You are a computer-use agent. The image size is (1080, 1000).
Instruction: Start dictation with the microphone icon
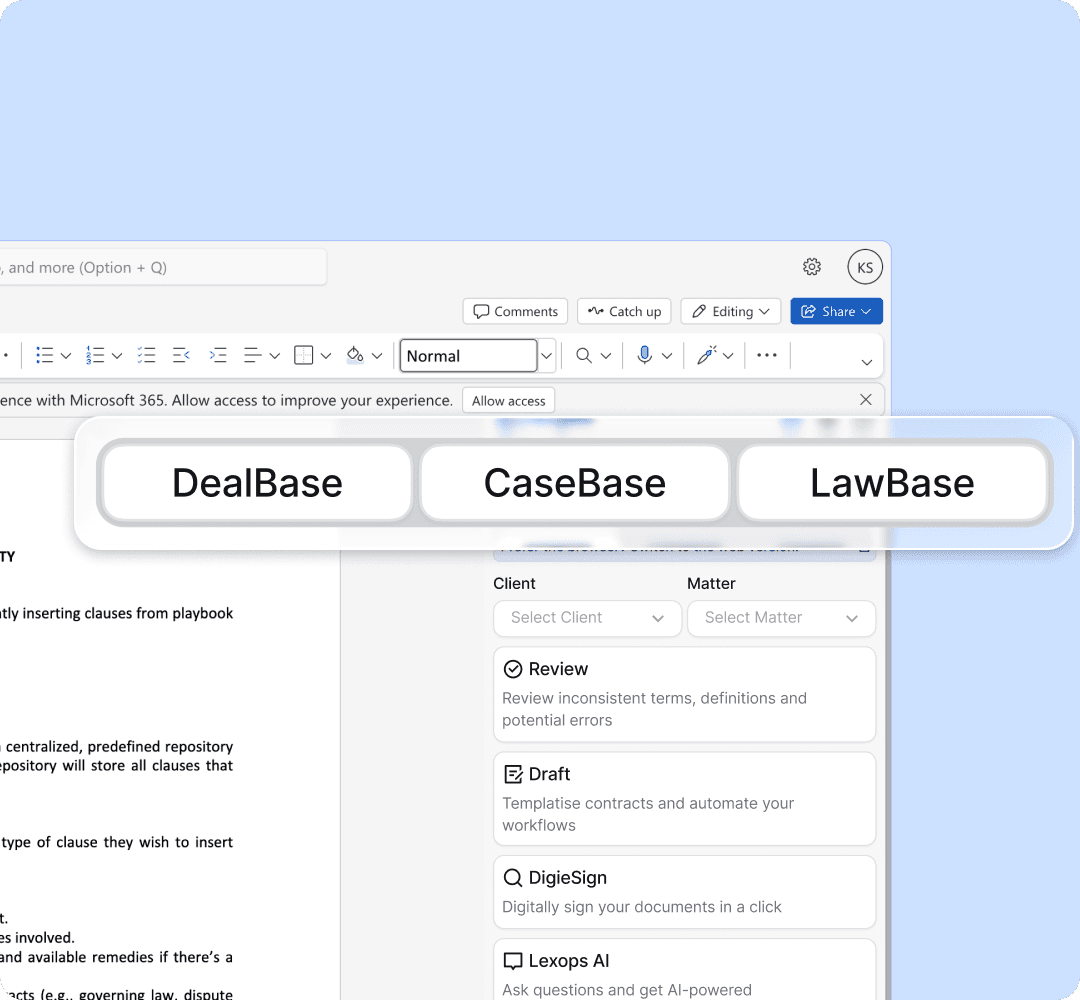coord(645,355)
